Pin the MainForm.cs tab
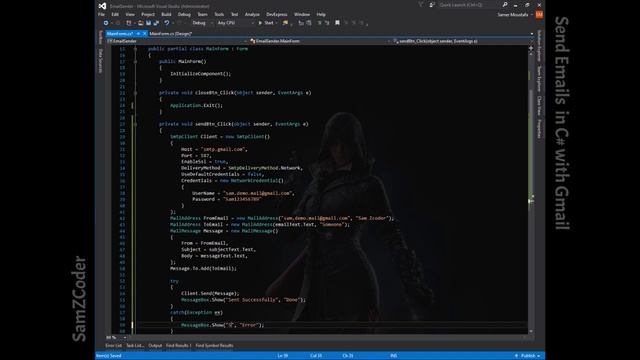 (x=138, y=33)
